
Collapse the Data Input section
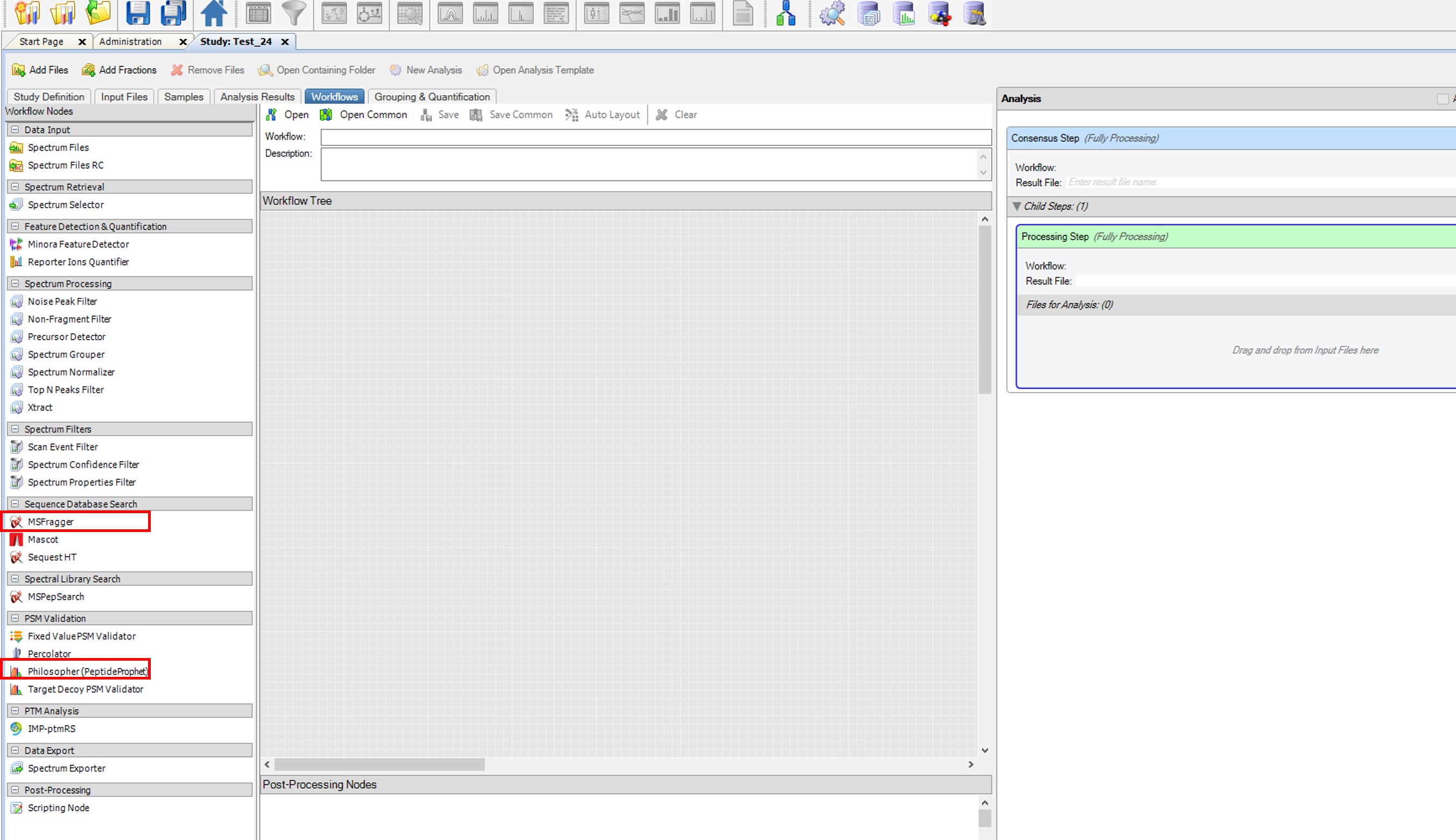(14, 129)
